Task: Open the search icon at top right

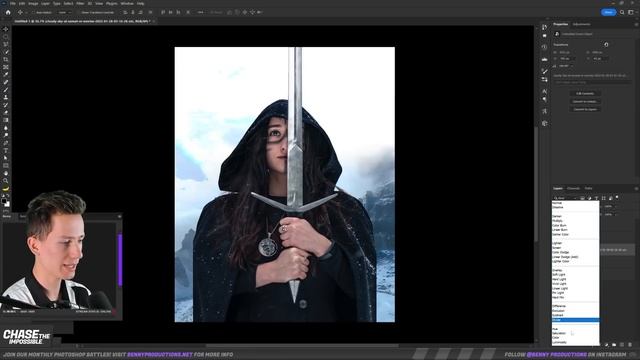Action: pos(622,12)
